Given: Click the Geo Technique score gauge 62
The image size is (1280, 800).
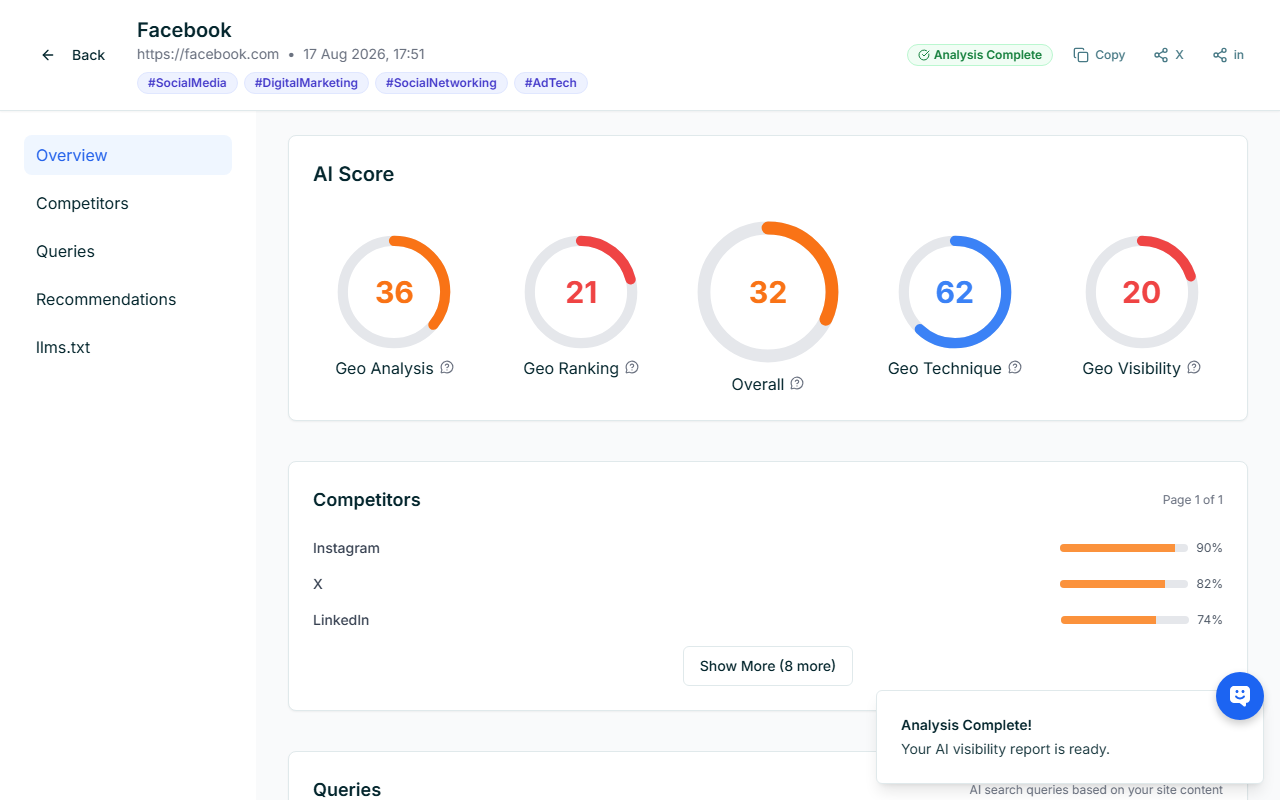Looking at the screenshot, I should (x=955, y=292).
